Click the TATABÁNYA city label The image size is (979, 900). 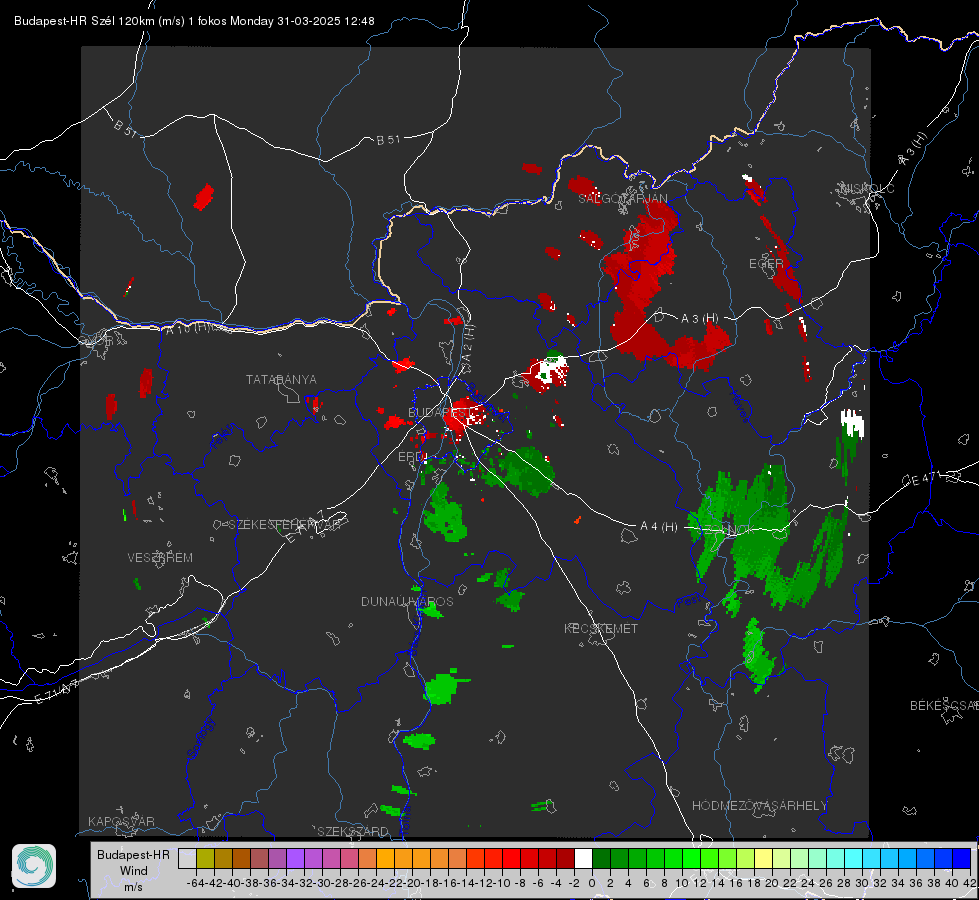(281, 379)
